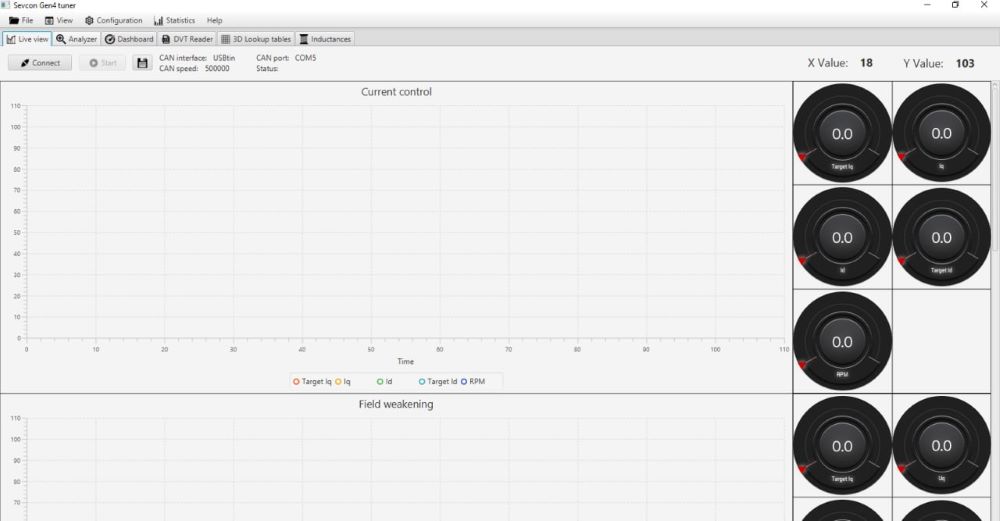Screen dimensions: 1000x521
Task: Click the Target Id legend marker
Action: (x=422, y=381)
